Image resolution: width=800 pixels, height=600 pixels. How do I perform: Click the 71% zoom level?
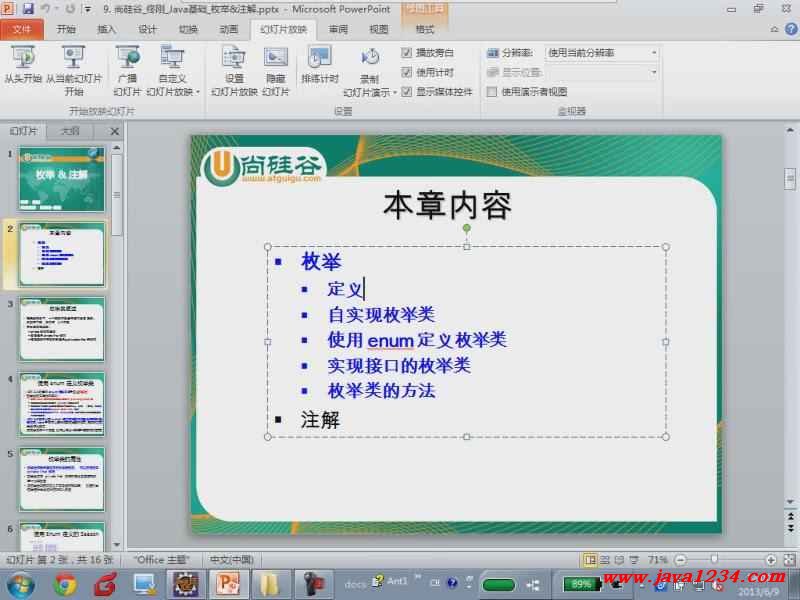click(658, 560)
